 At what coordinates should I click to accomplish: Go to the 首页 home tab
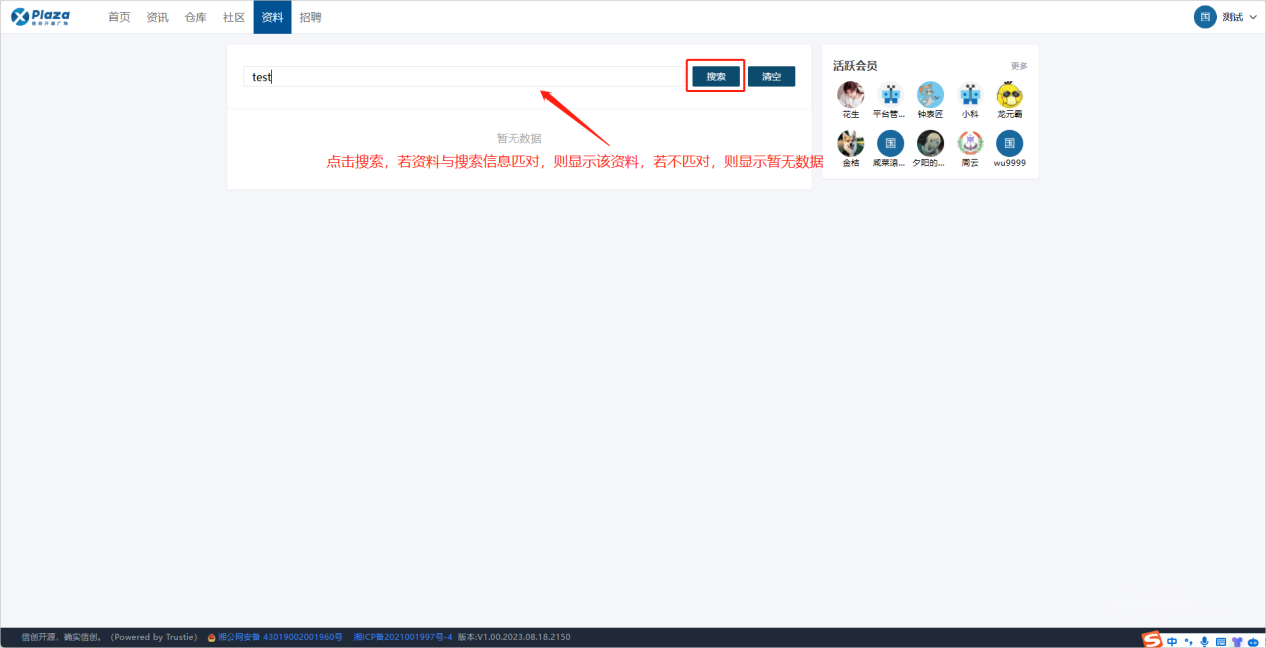tap(119, 17)
